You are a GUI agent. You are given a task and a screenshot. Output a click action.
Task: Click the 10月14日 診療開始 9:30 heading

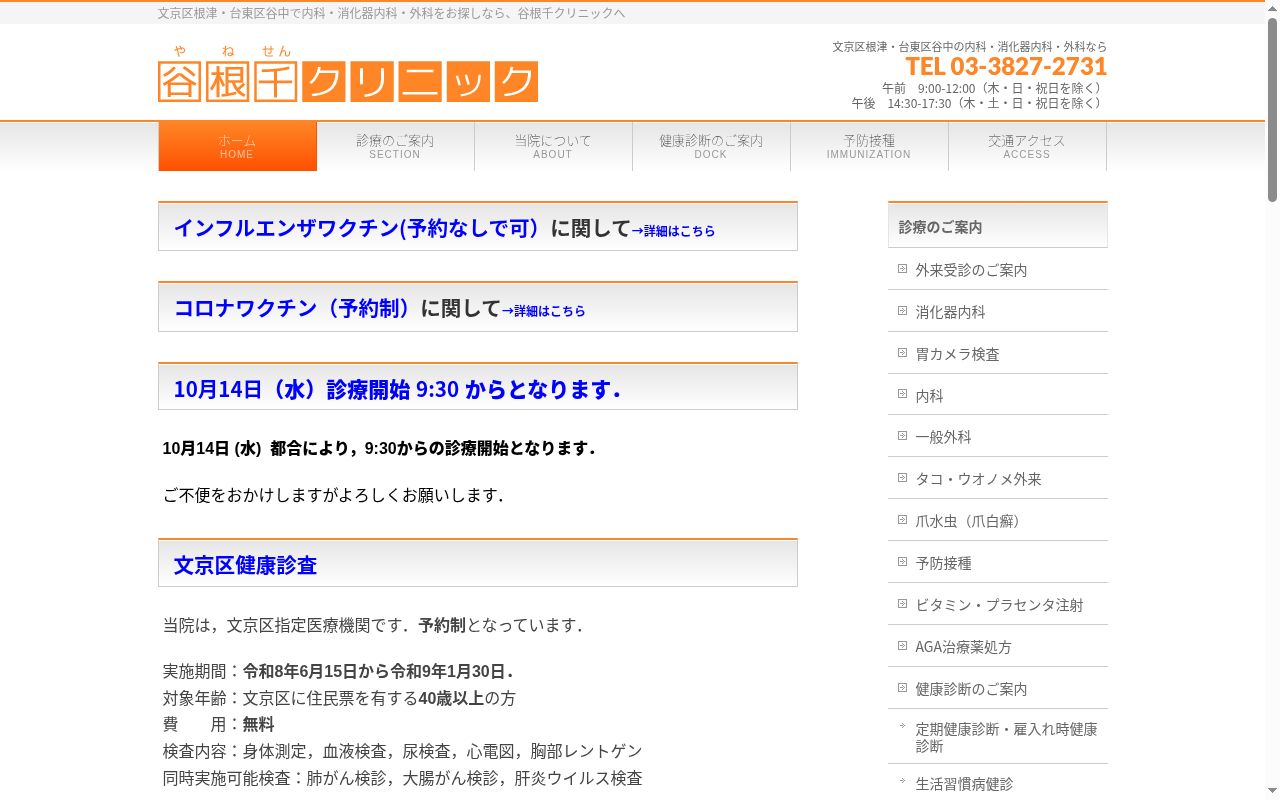[x=397, y=389]
